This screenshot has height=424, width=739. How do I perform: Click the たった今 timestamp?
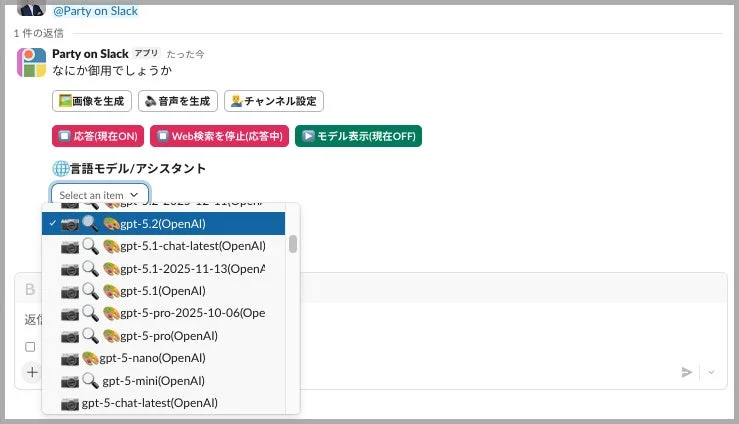[185, 54]
